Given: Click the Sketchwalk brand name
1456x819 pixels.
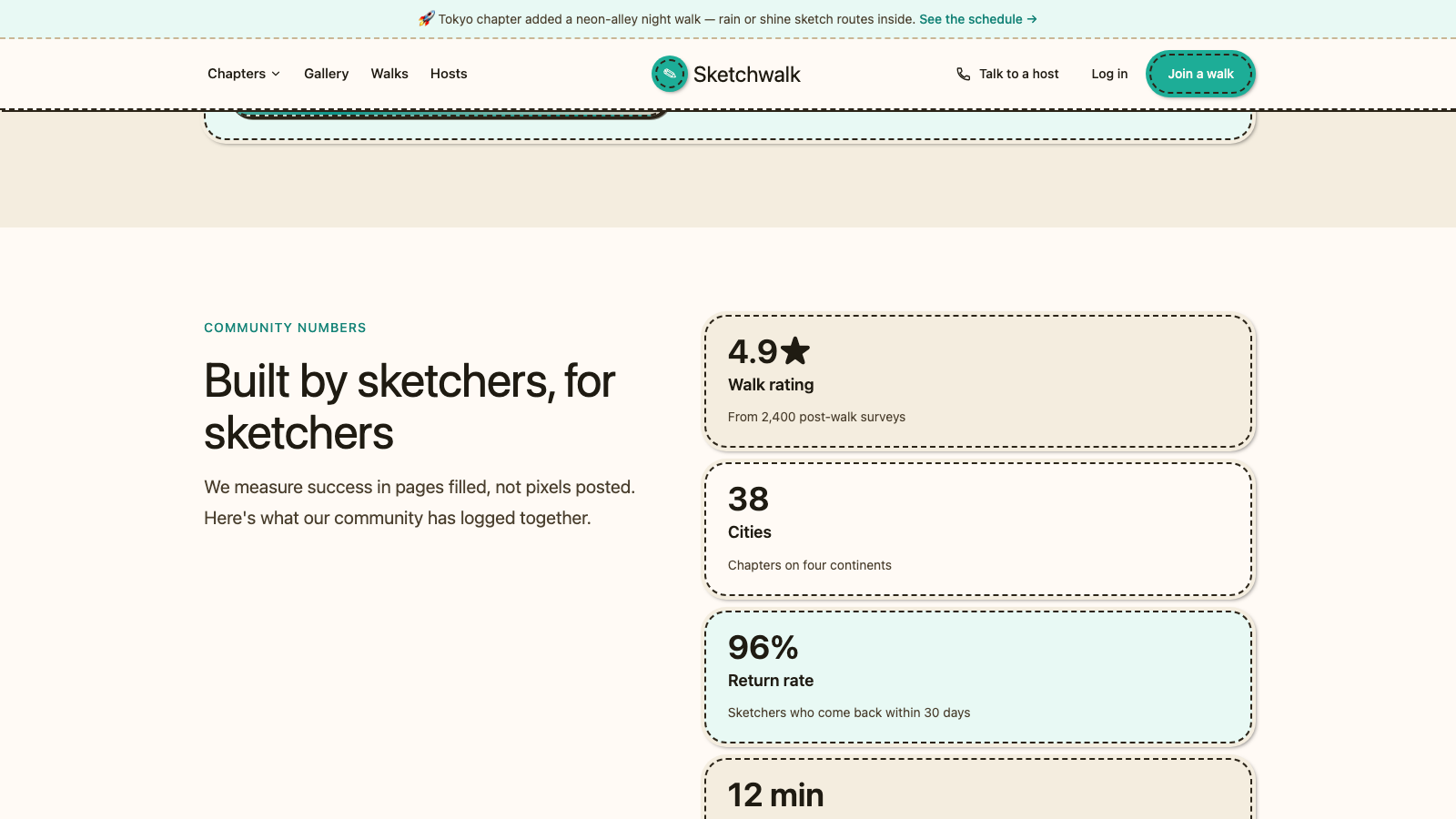Looking at the screenshot, I should 747,75.
